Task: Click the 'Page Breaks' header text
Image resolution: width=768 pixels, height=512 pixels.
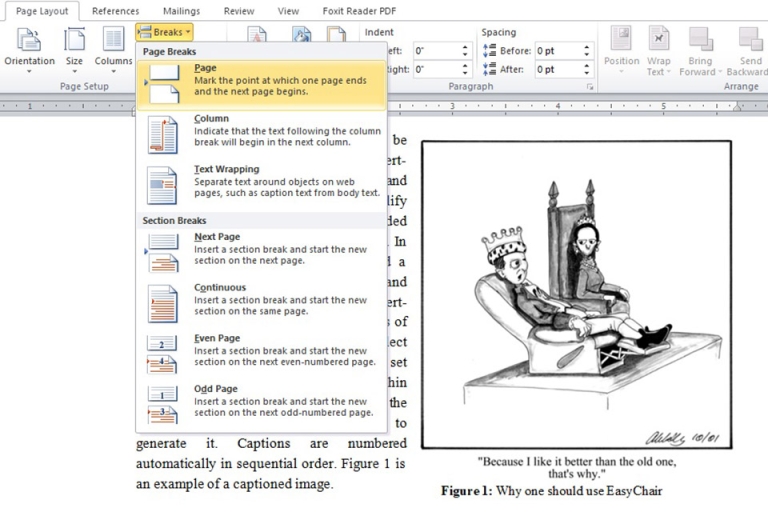Action: click(169, 51)
